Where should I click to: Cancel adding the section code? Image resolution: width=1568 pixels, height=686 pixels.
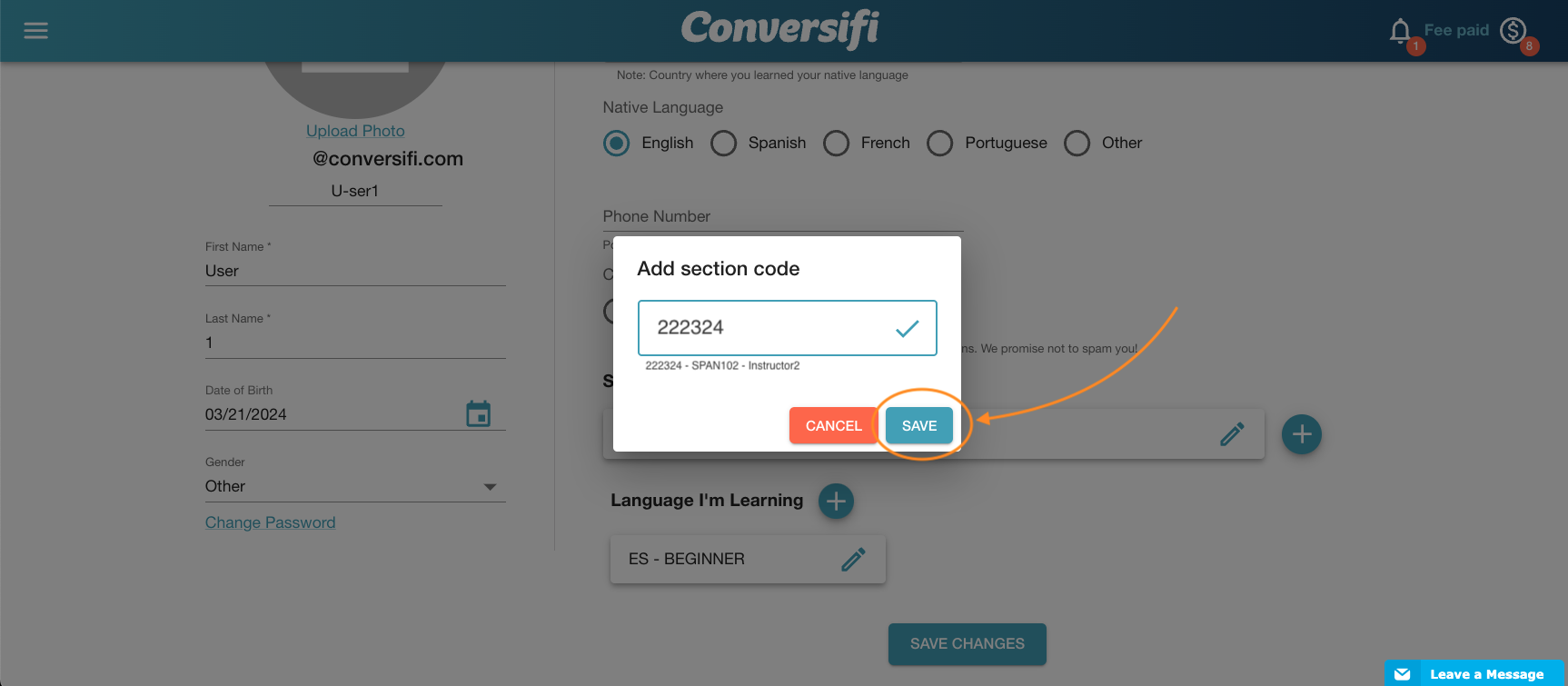coord(832,425)
